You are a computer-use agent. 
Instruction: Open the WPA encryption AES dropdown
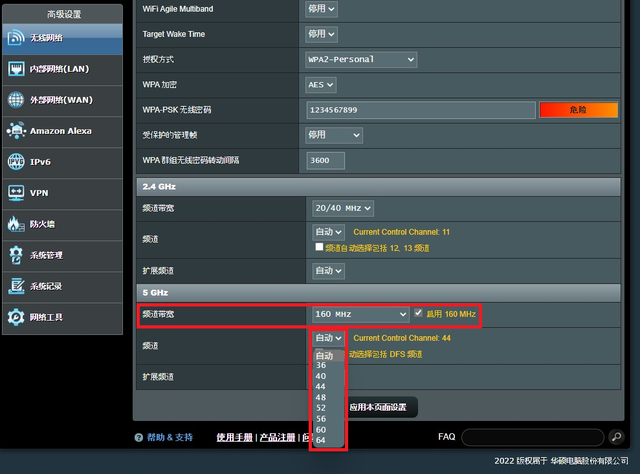click(x=321, y=85)
